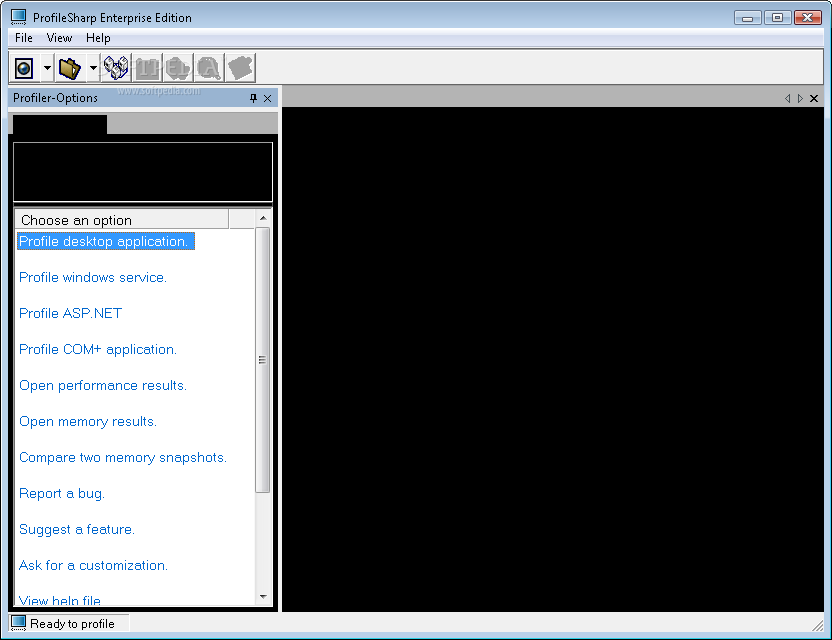Click the 'Choose an option' column header
Image resolution: width=832 pixels, height=640 pixels.
click(123, 220)
